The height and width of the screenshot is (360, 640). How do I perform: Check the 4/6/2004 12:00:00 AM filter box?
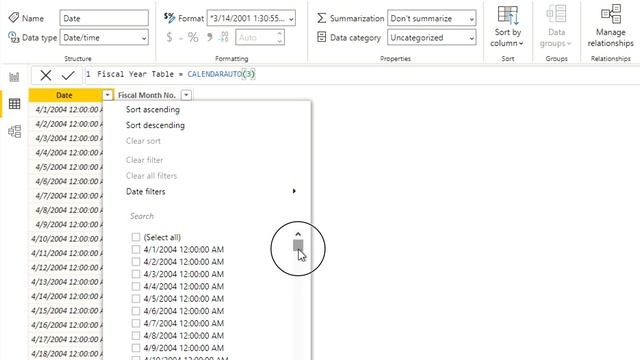click(136, 311)
